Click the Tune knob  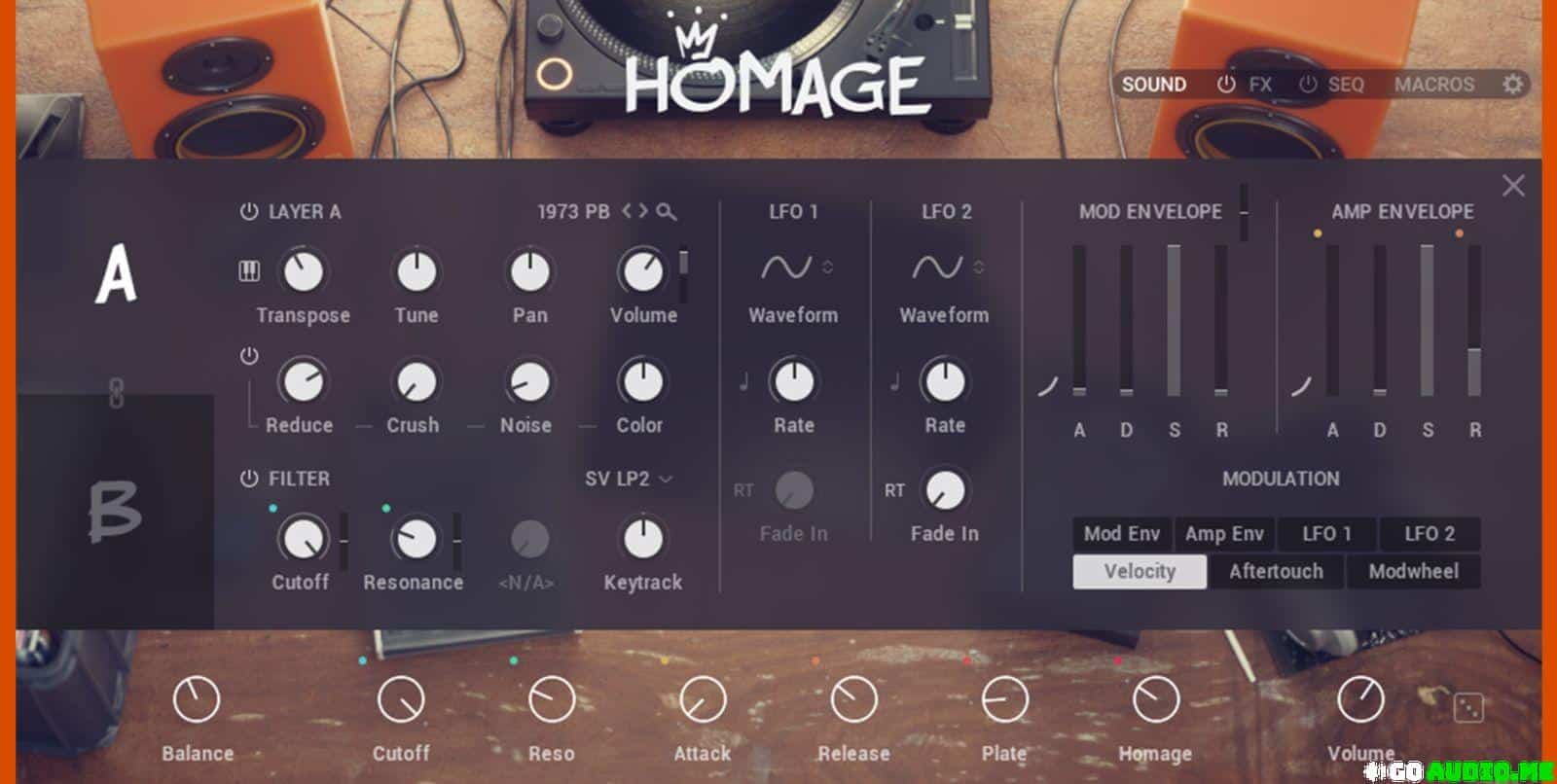coord(416,272)
